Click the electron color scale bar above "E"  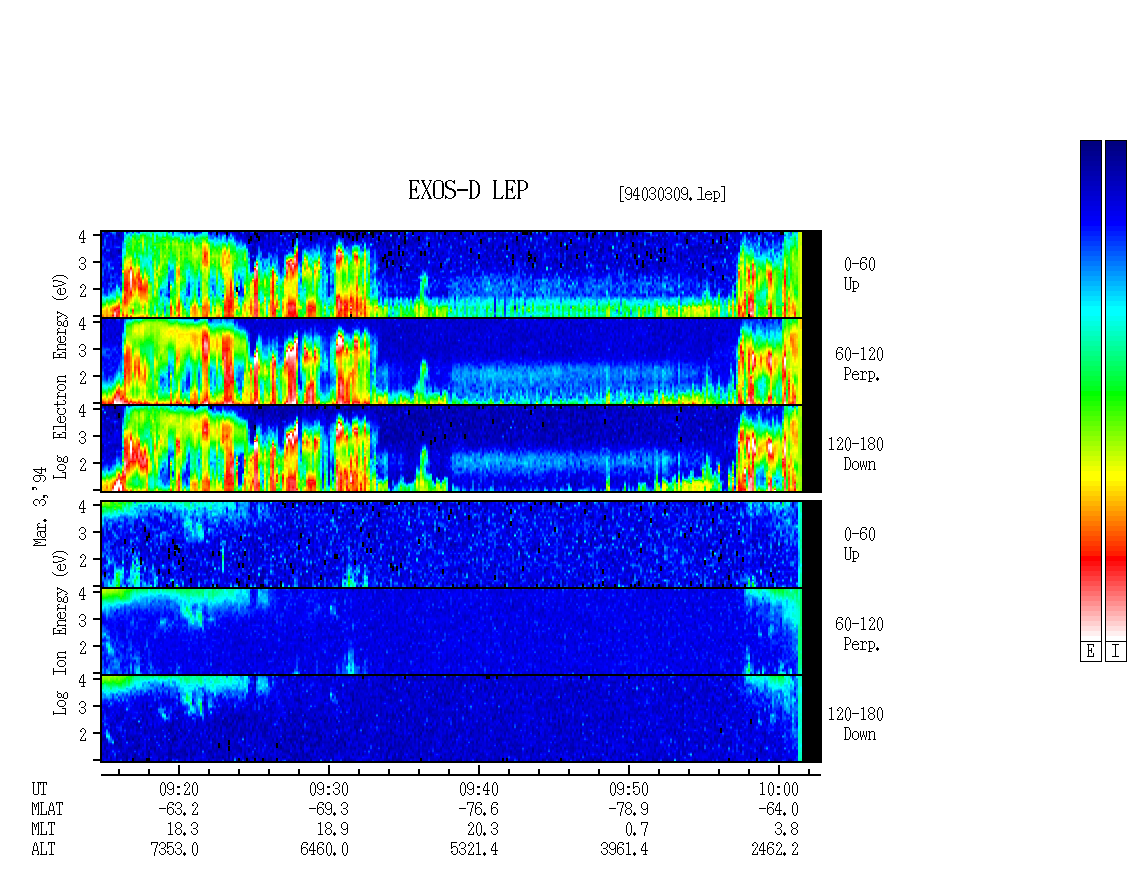(x=1090, y=391)
